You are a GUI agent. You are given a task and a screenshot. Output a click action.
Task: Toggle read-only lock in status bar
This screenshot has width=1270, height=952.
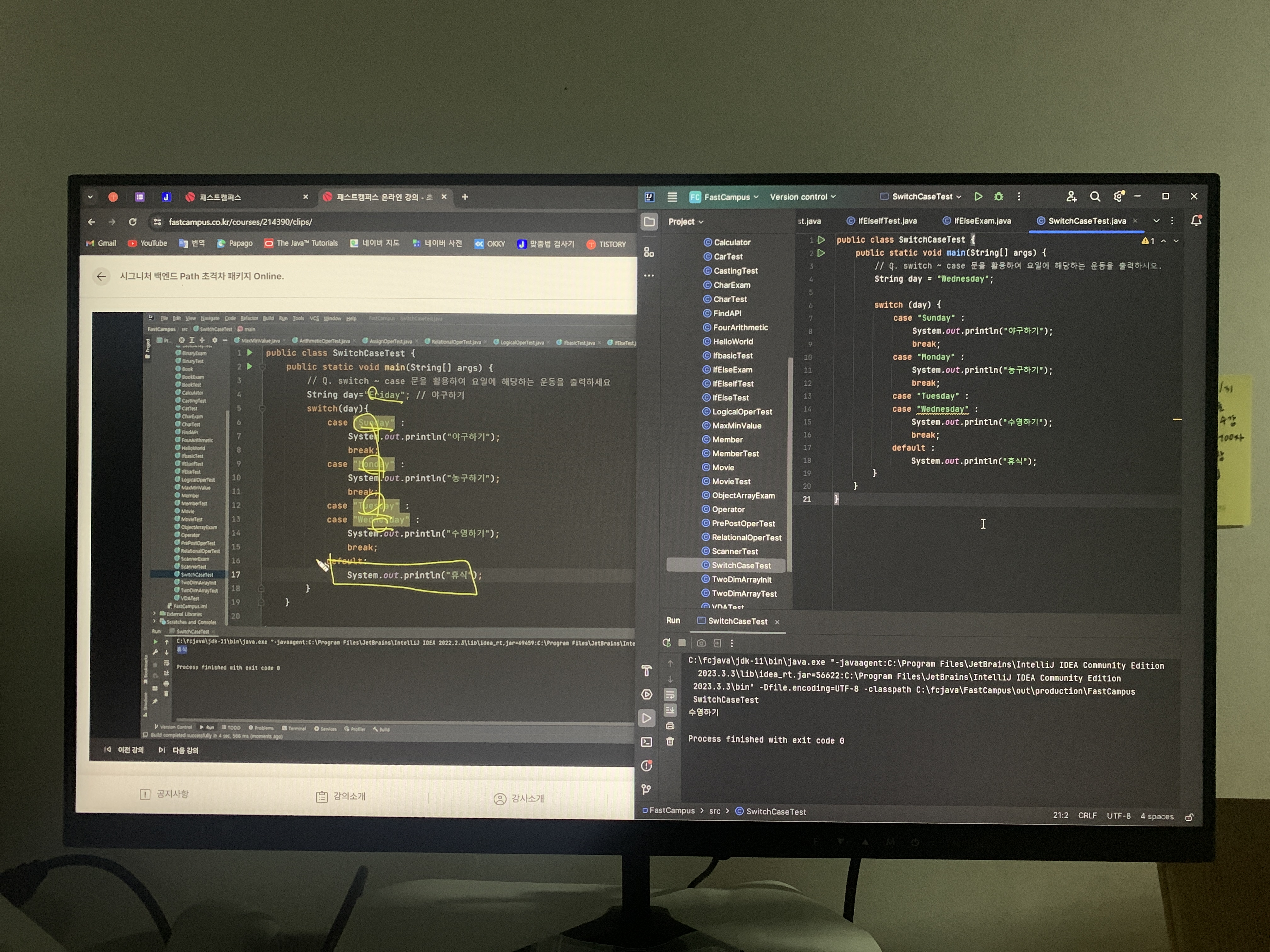tap(1189, 817)
